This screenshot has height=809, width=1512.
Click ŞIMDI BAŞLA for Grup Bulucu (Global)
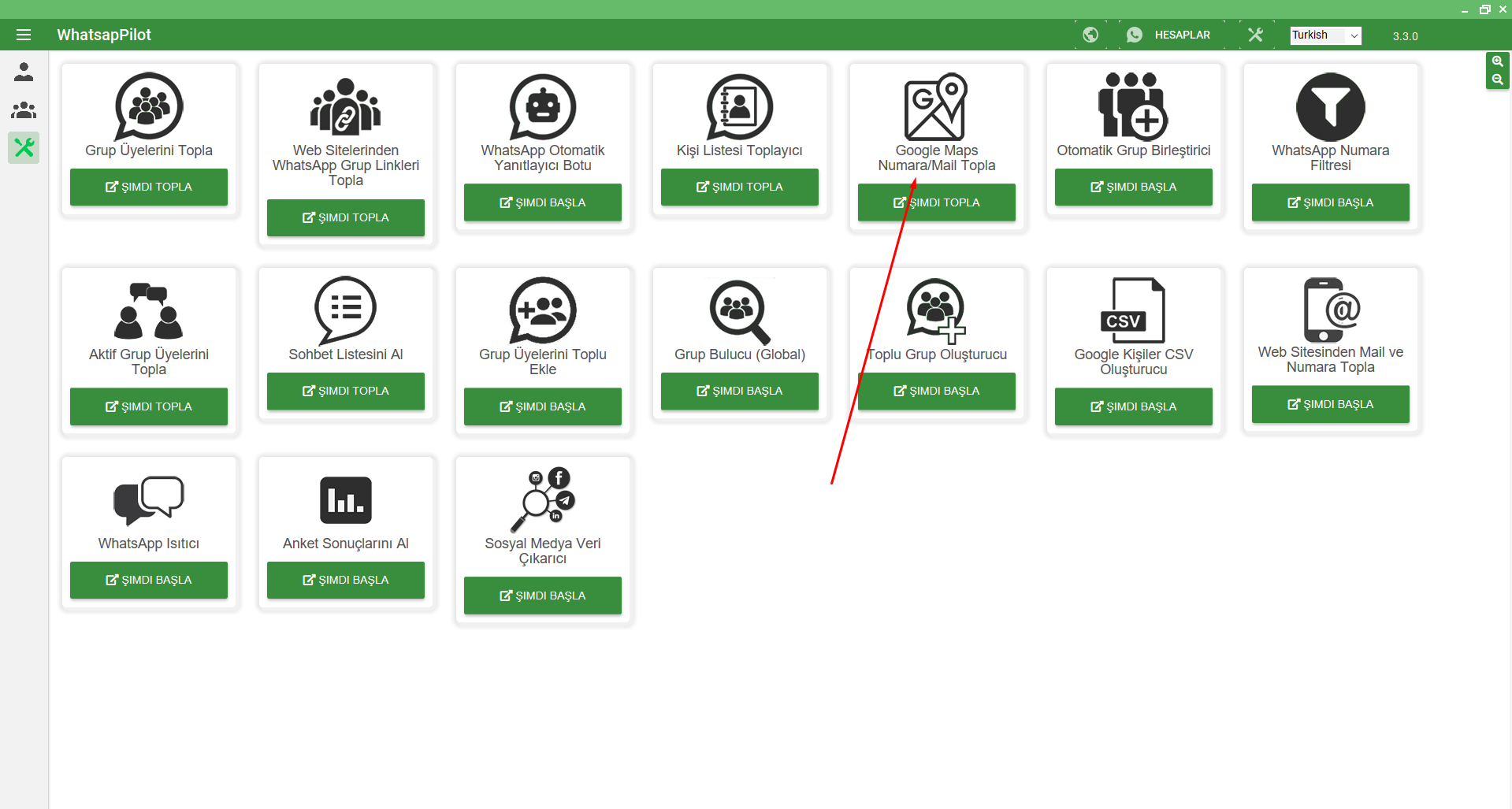(740, 391)
